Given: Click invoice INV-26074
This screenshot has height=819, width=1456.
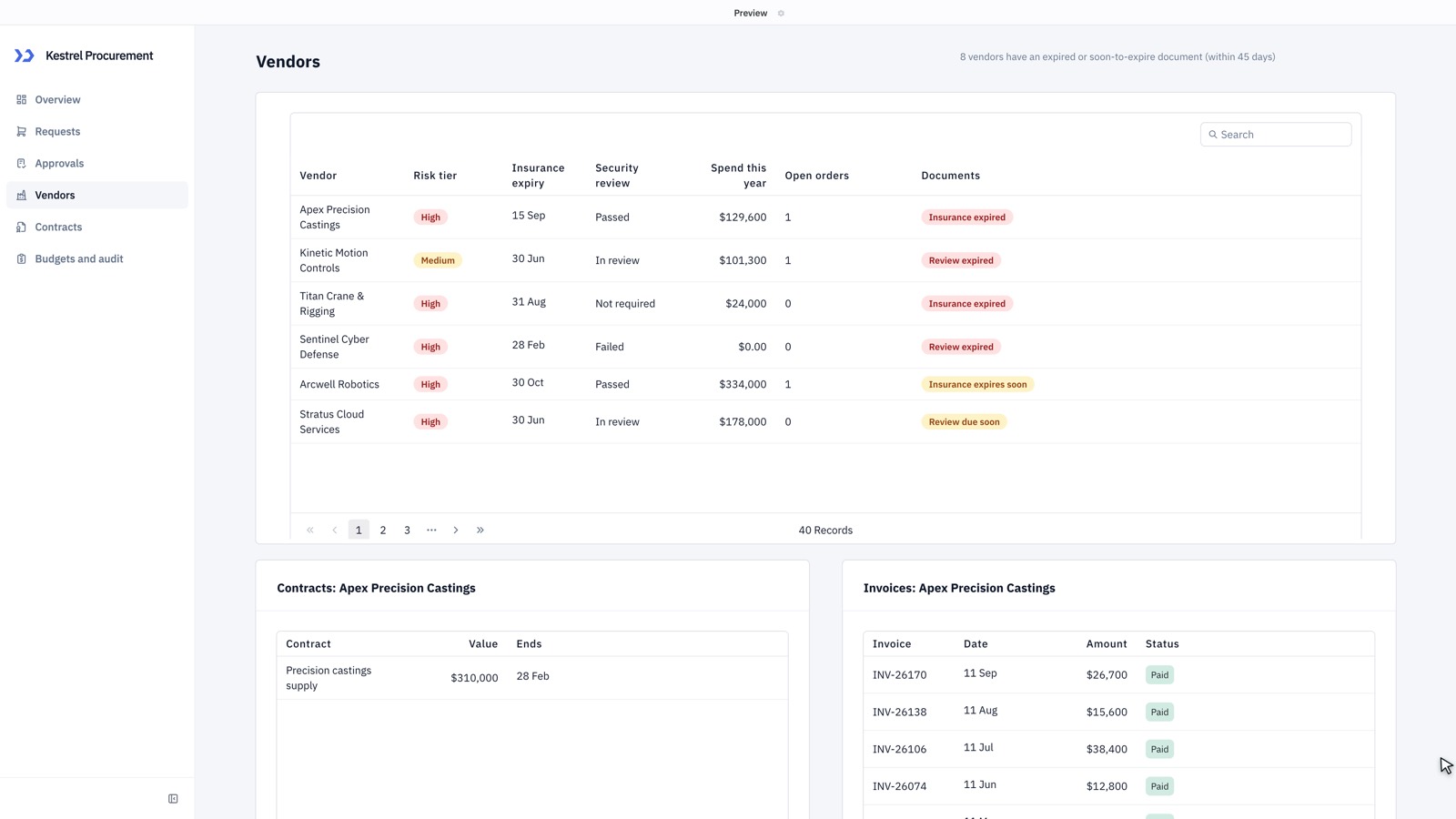Looking at the screenshot, I should [x=899, y=786].
